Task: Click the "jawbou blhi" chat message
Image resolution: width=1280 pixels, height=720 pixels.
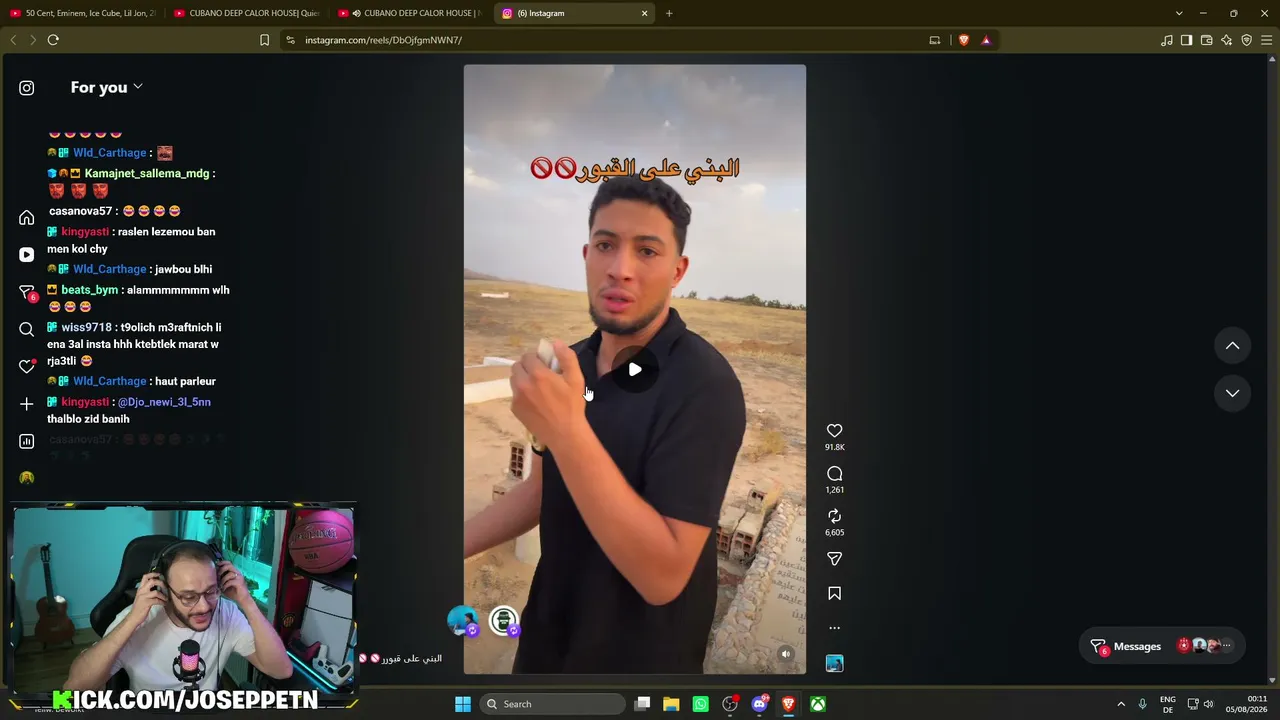Action: tap(183, 269)
